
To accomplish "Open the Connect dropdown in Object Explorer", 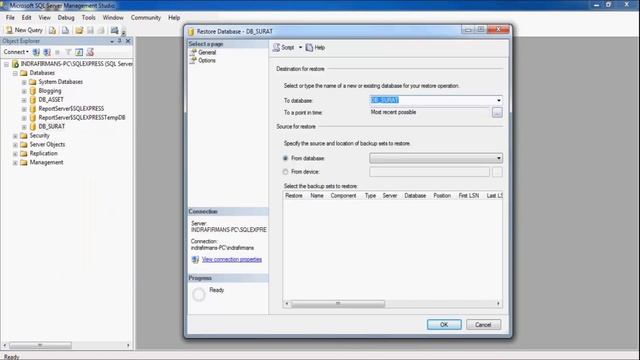I will click(x=16, y=52).
